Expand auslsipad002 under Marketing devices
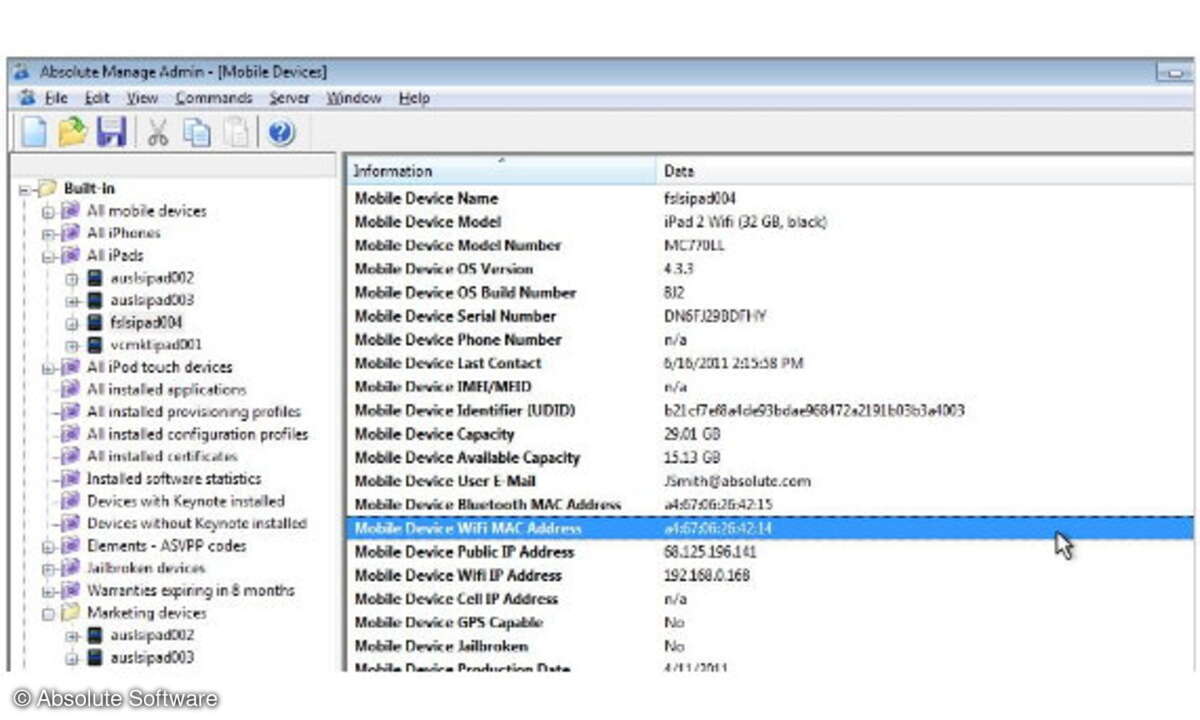Viewport: 1200px width, 720px height. (x=72, y=636)
